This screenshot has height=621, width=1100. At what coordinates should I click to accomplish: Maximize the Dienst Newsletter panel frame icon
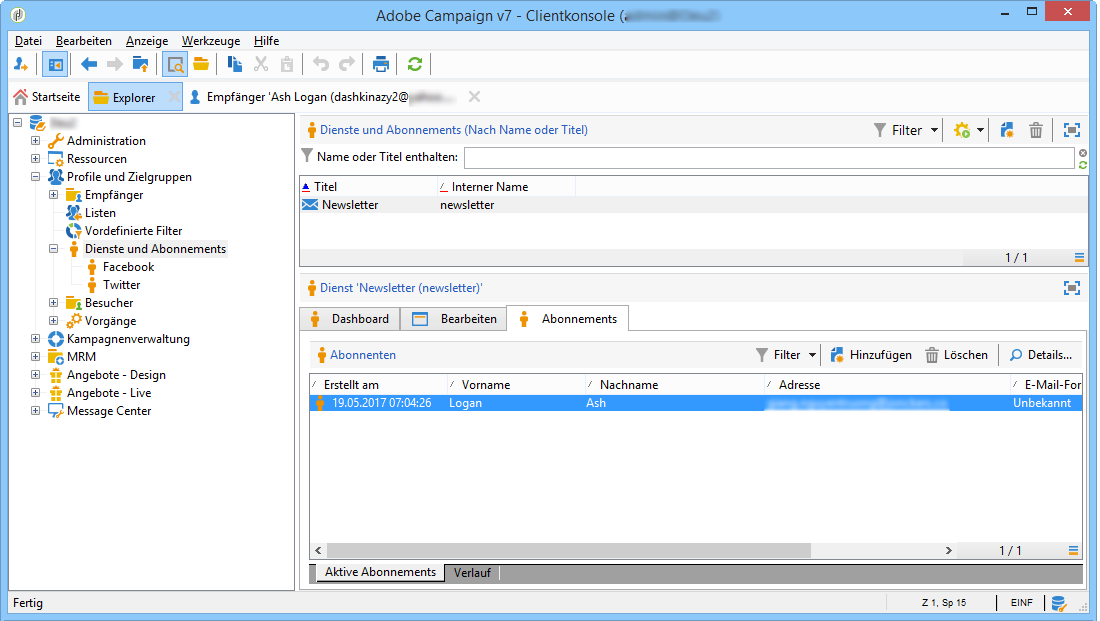(x=1072, y=288)
